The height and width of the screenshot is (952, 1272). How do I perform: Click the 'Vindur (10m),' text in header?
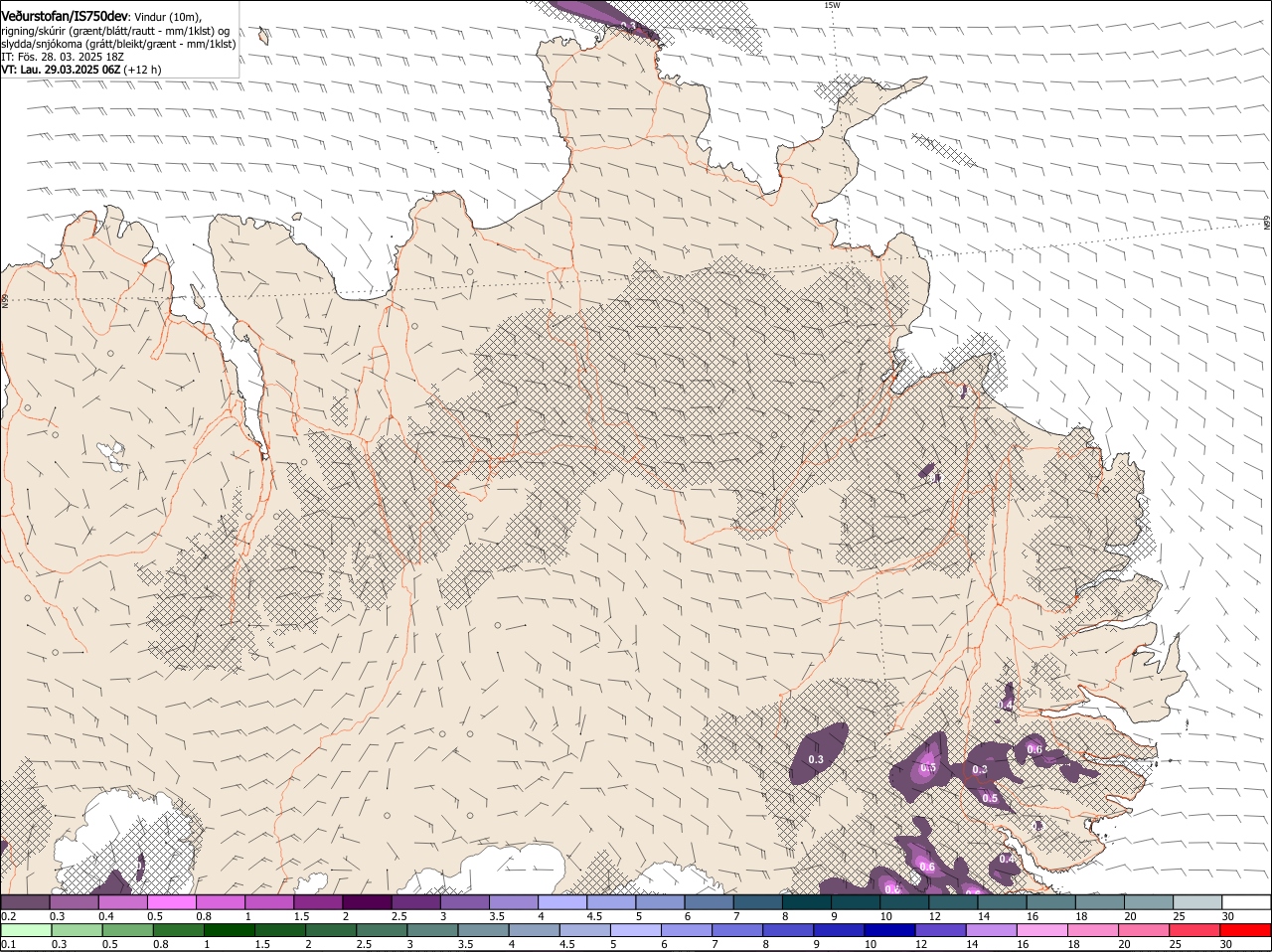tap(168, 17)
